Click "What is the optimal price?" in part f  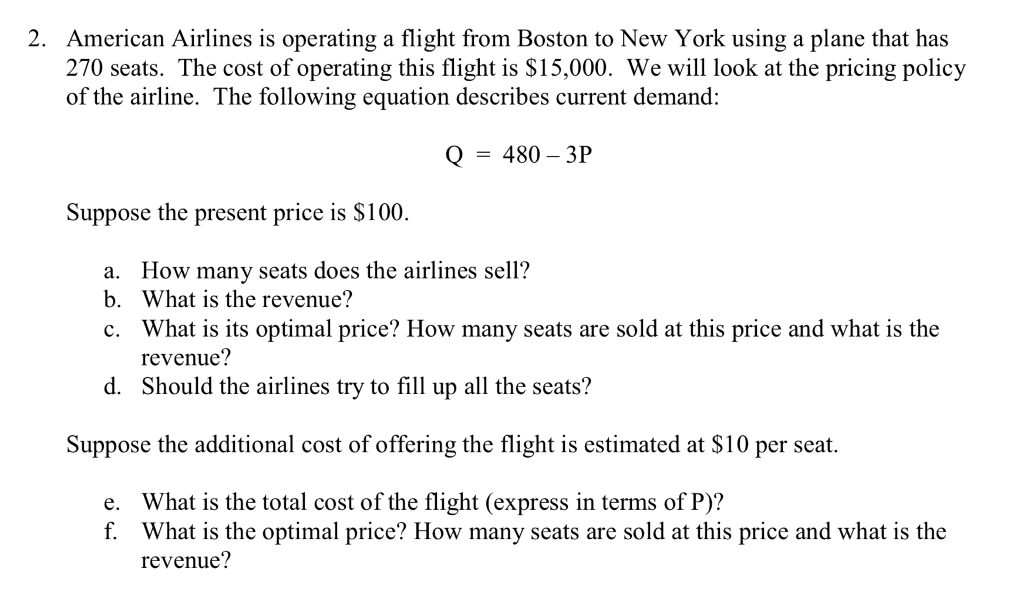coord(274,531)
